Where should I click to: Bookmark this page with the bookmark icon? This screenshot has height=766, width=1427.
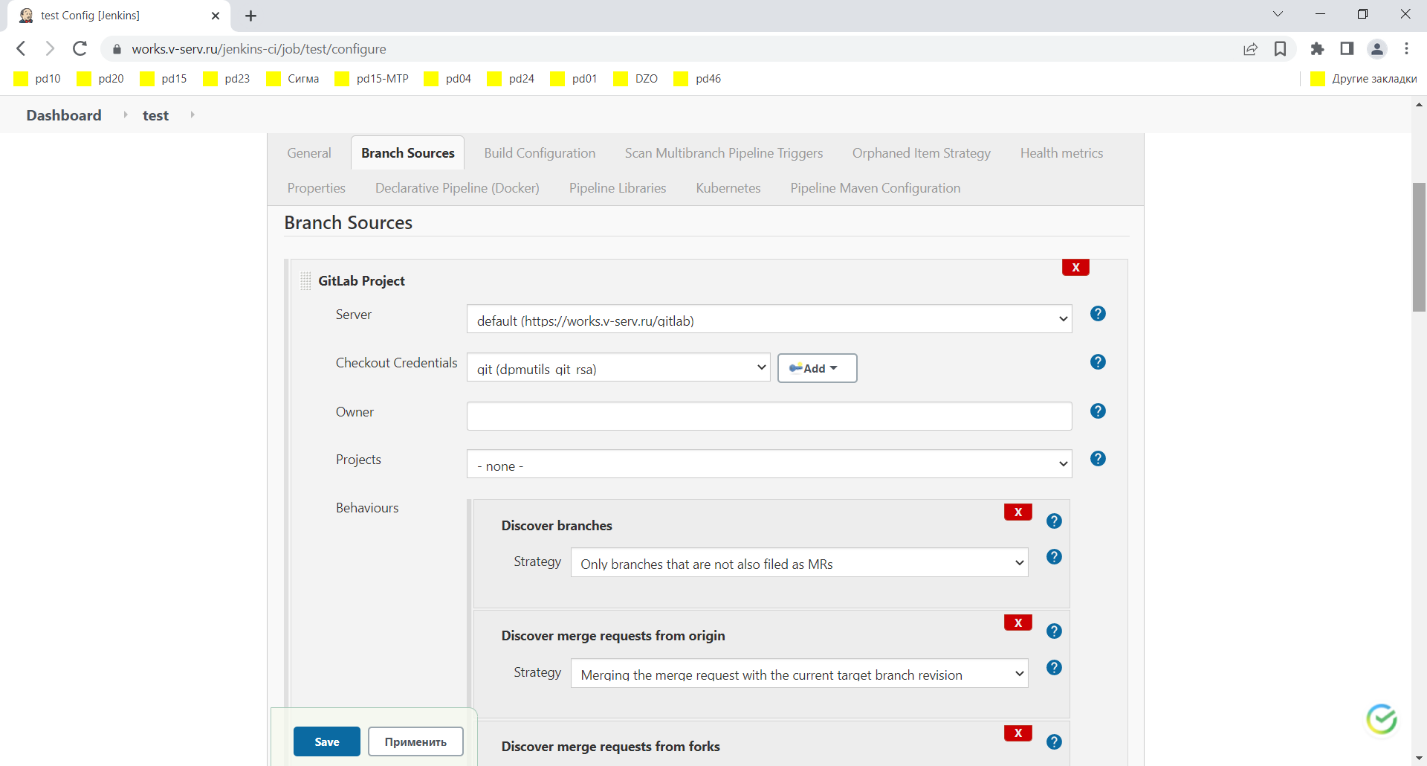point(1280,48)
